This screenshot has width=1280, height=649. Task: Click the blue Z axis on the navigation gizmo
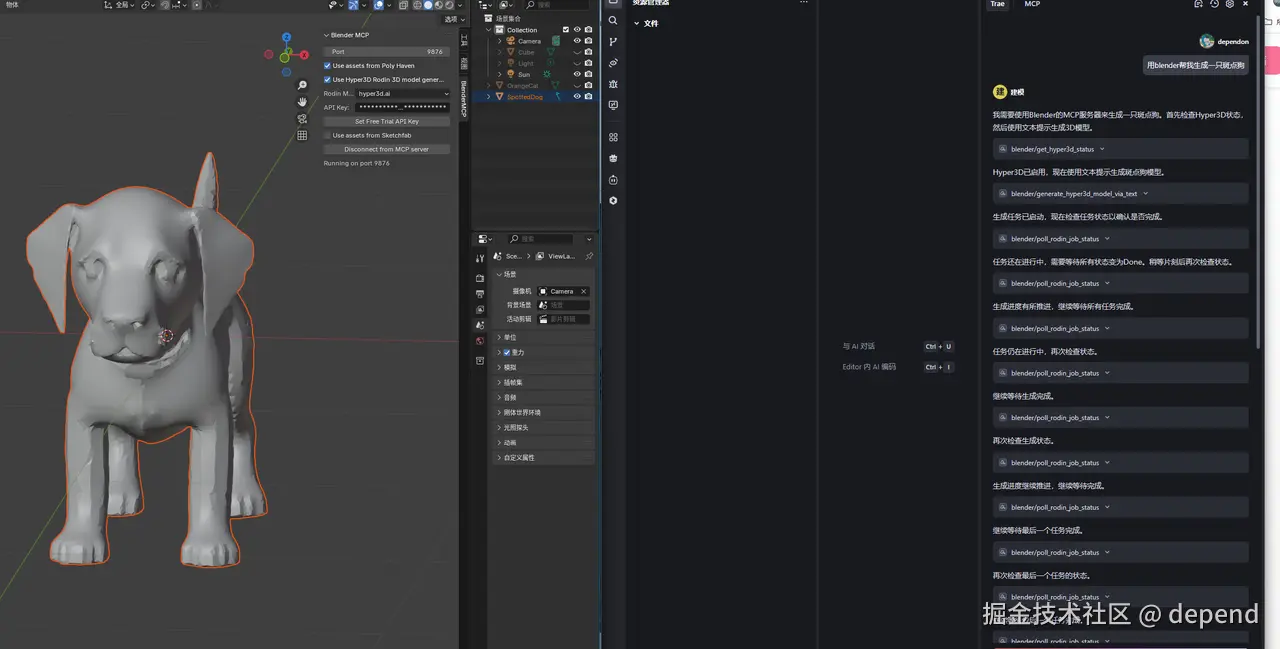pyautogui.click(x=286, y=37)
